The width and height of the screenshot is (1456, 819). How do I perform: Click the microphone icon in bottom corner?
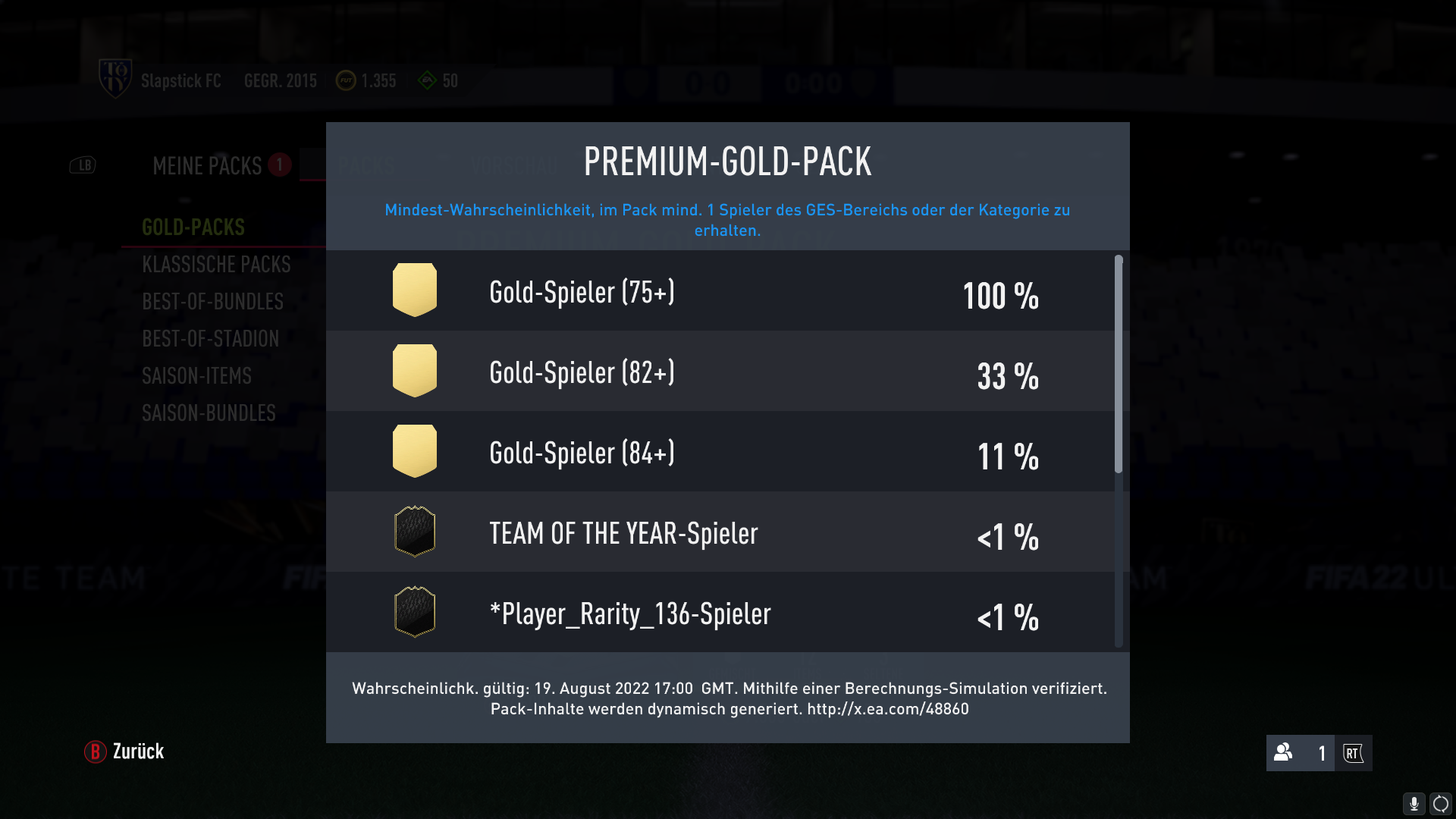[x=1414, y=804]
